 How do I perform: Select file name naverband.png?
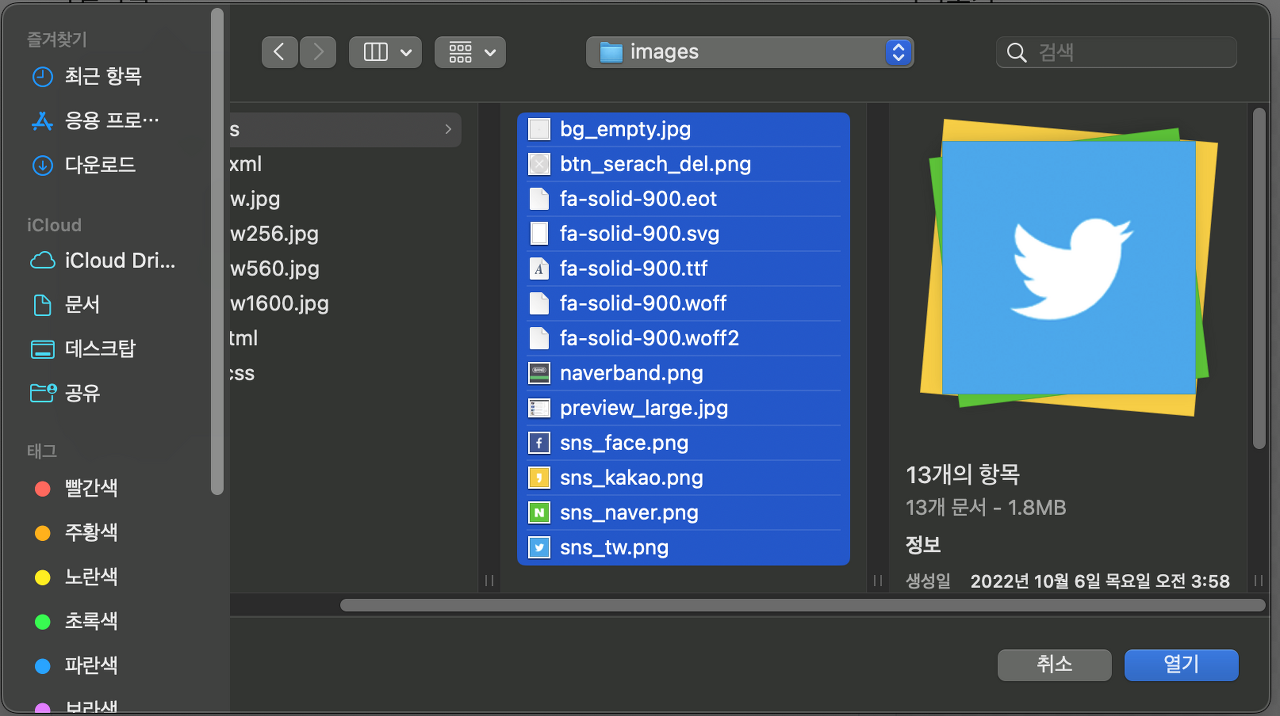point(631,373)
